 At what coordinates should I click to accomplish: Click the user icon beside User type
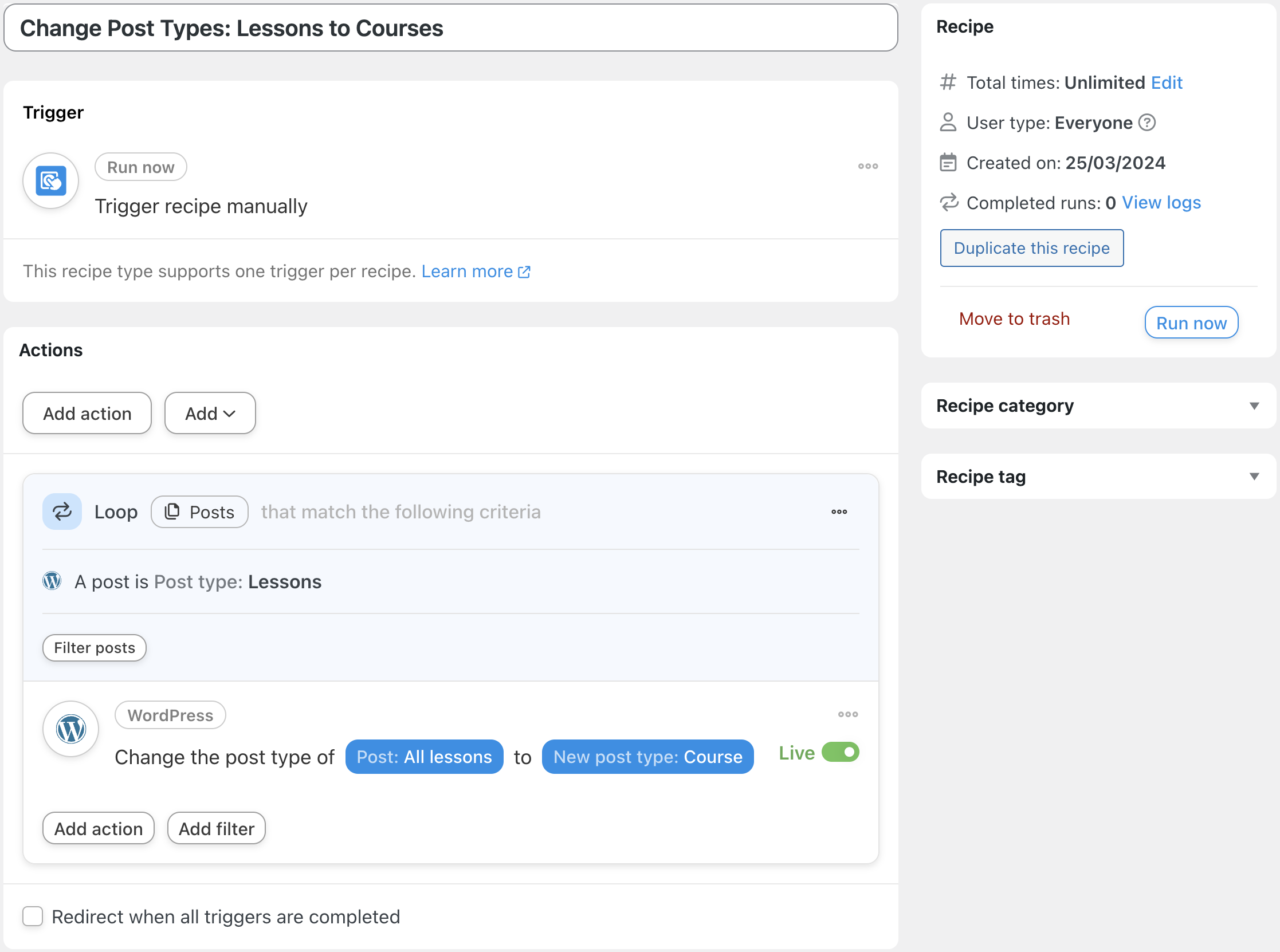(948, 122)
